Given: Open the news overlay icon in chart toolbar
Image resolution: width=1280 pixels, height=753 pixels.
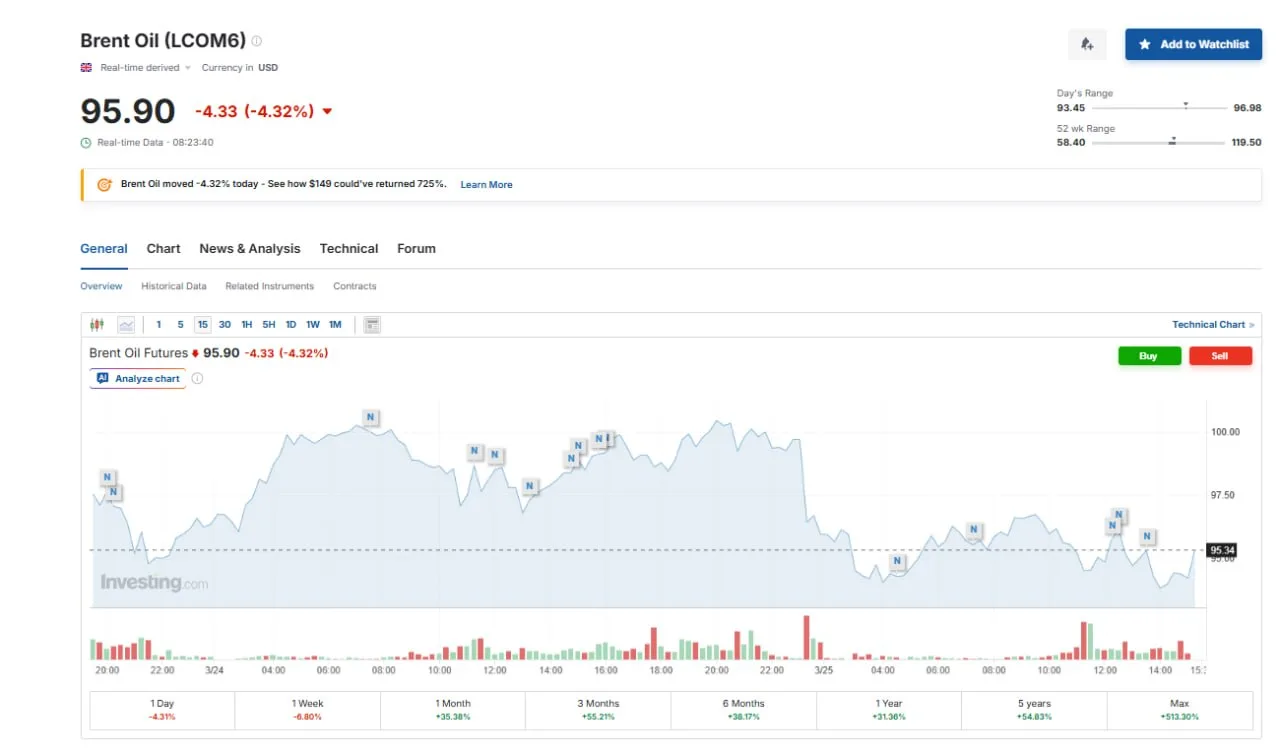Looking at the screenshot, I should 372,324.
